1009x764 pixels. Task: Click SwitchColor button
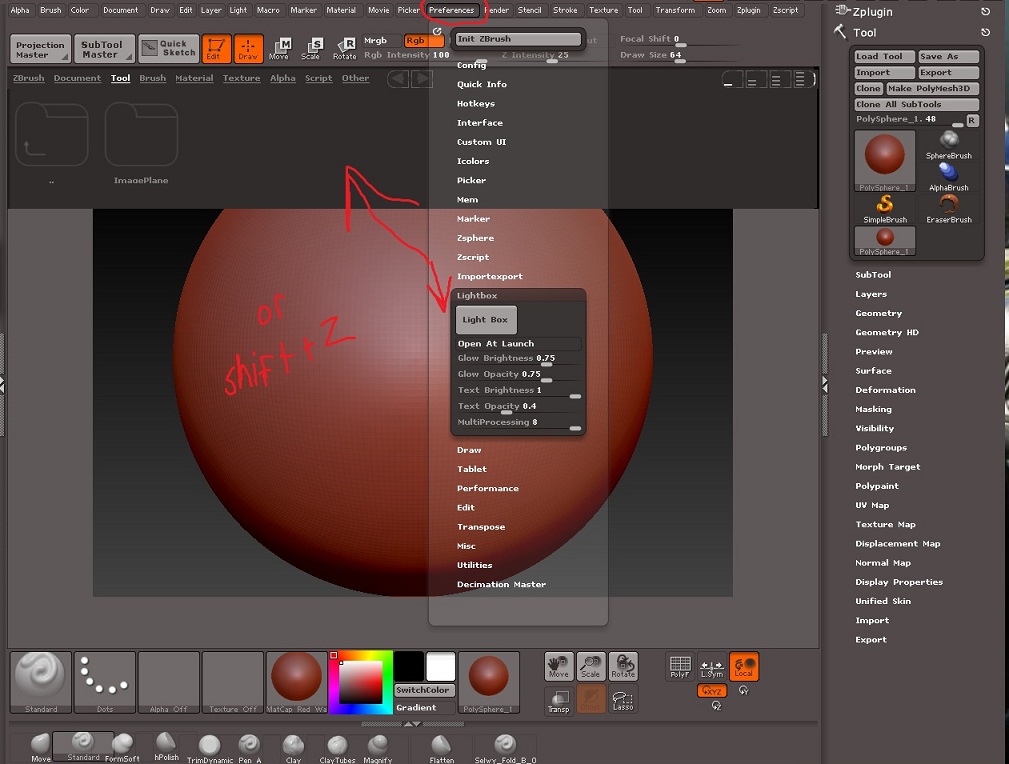pyautogui.click(x=424, y=690)
